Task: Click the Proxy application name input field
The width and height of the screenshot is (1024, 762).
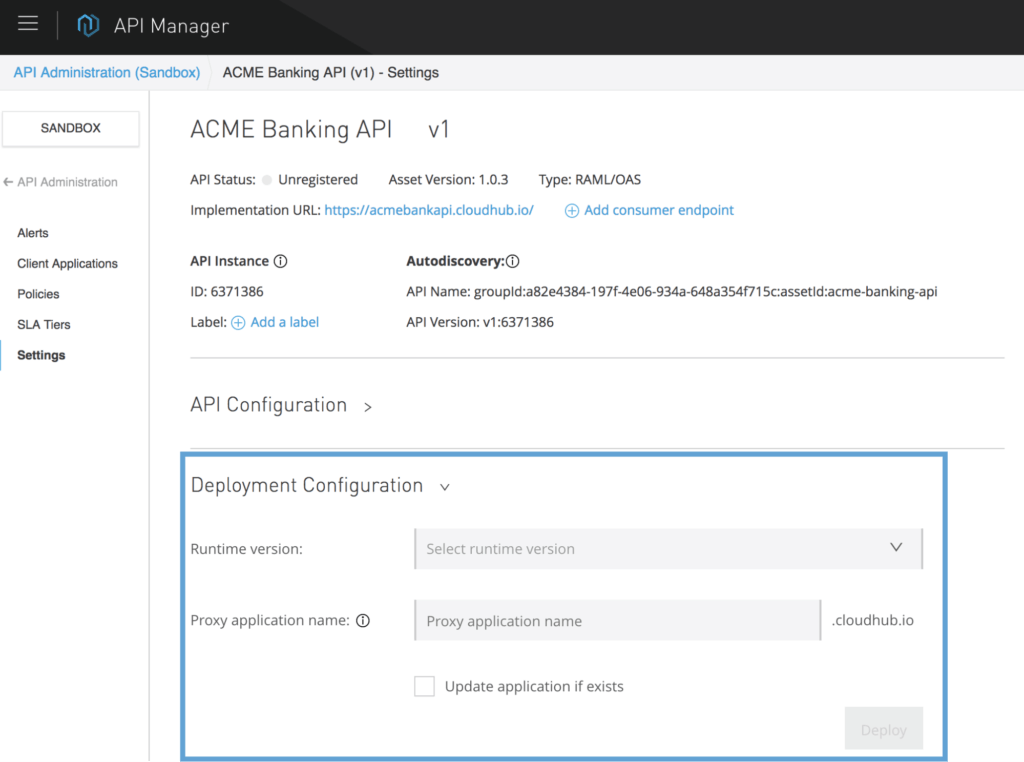Action: point(617,620)
